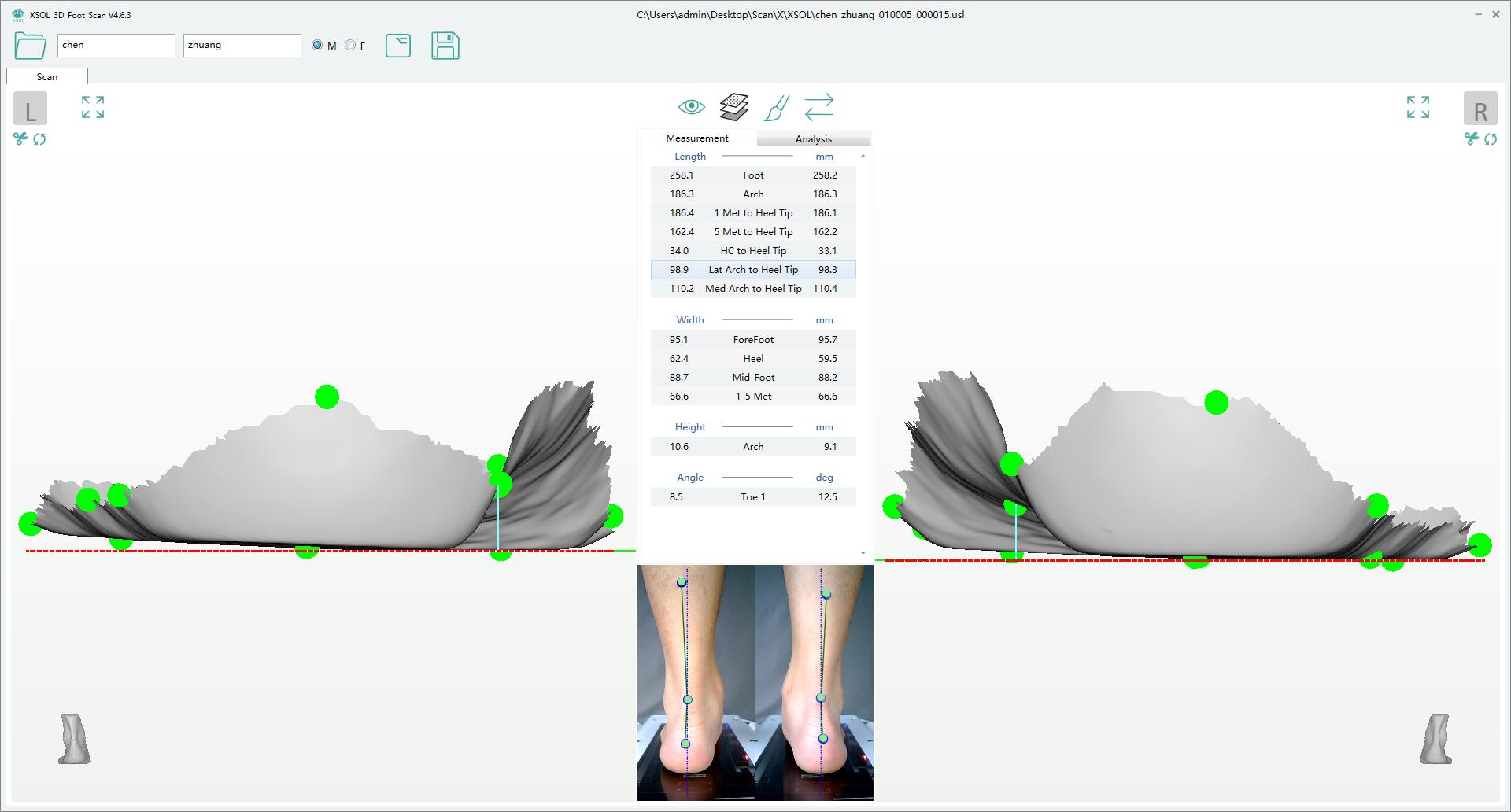Click the first name field containing chen

(x=116, y=46)
